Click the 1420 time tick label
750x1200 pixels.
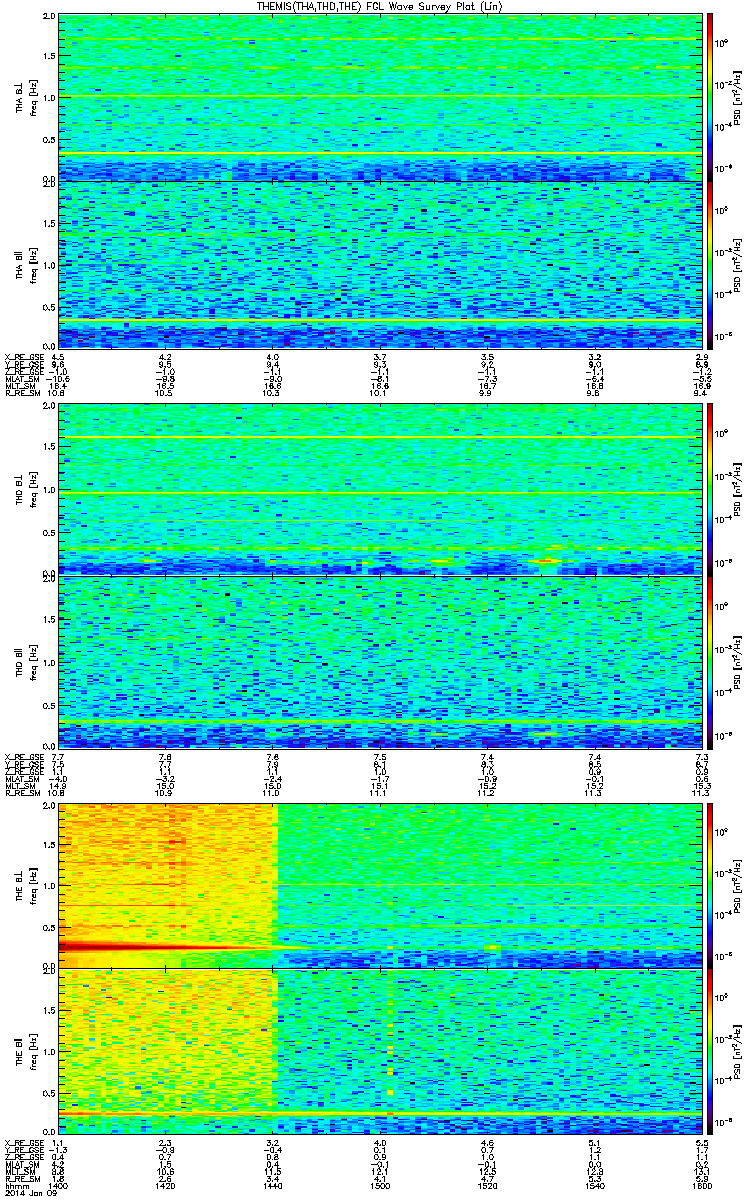point(166,1185)
